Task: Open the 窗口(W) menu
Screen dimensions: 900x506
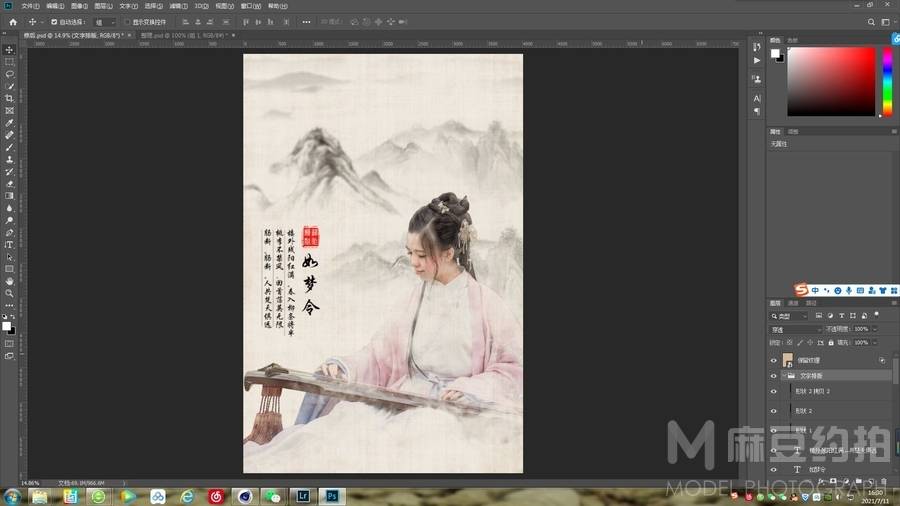Action: click(x=250, y=6)
